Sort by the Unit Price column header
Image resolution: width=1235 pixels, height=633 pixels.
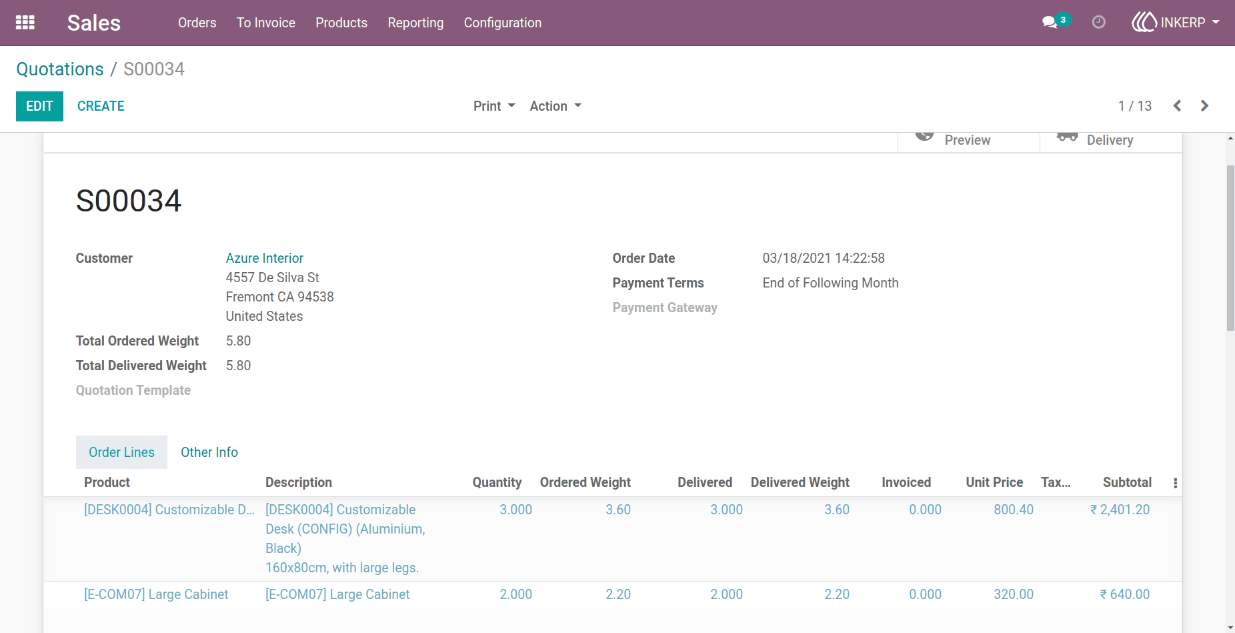[x=994, y=482]
